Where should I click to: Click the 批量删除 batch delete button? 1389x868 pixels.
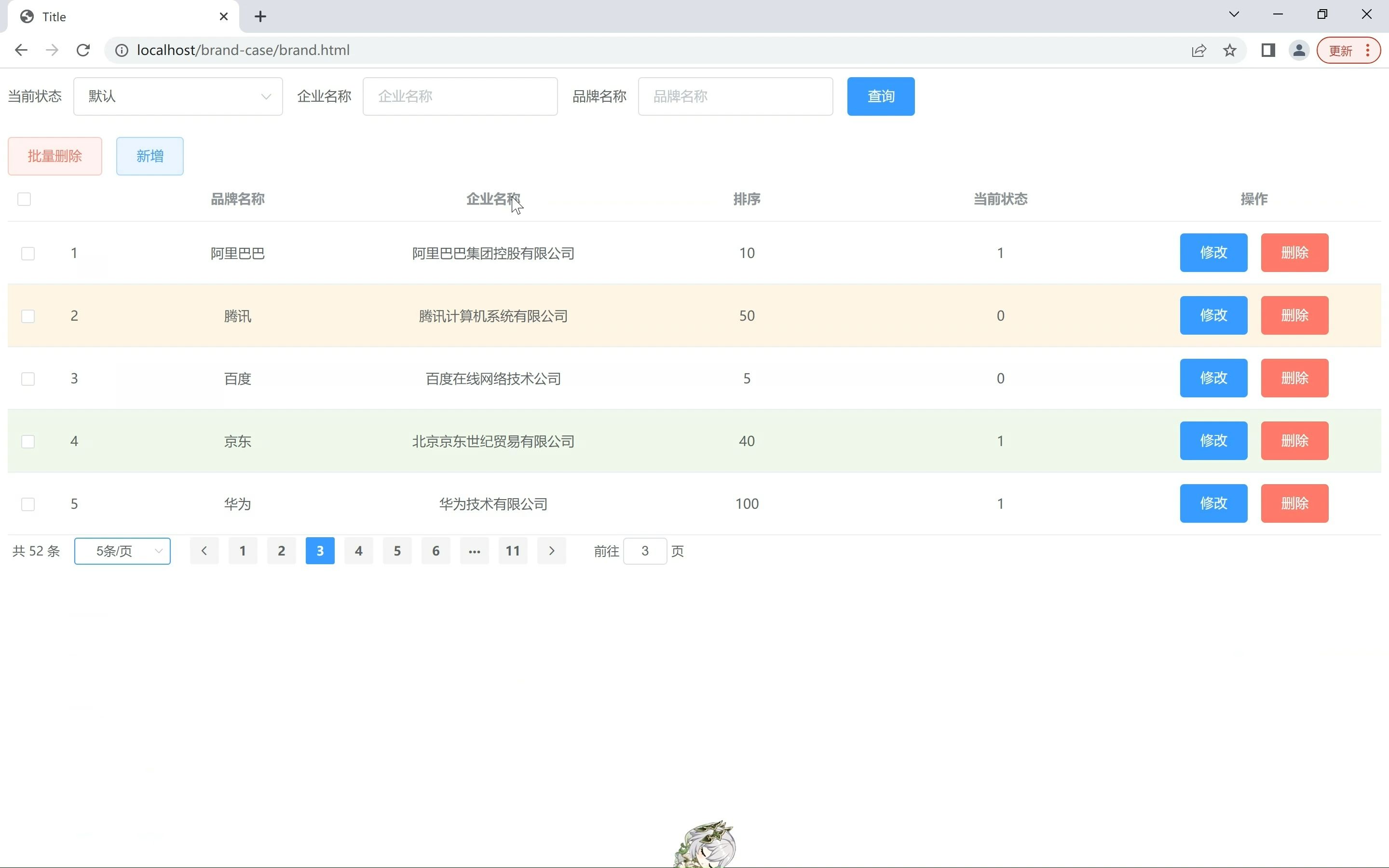click(55, 156)
